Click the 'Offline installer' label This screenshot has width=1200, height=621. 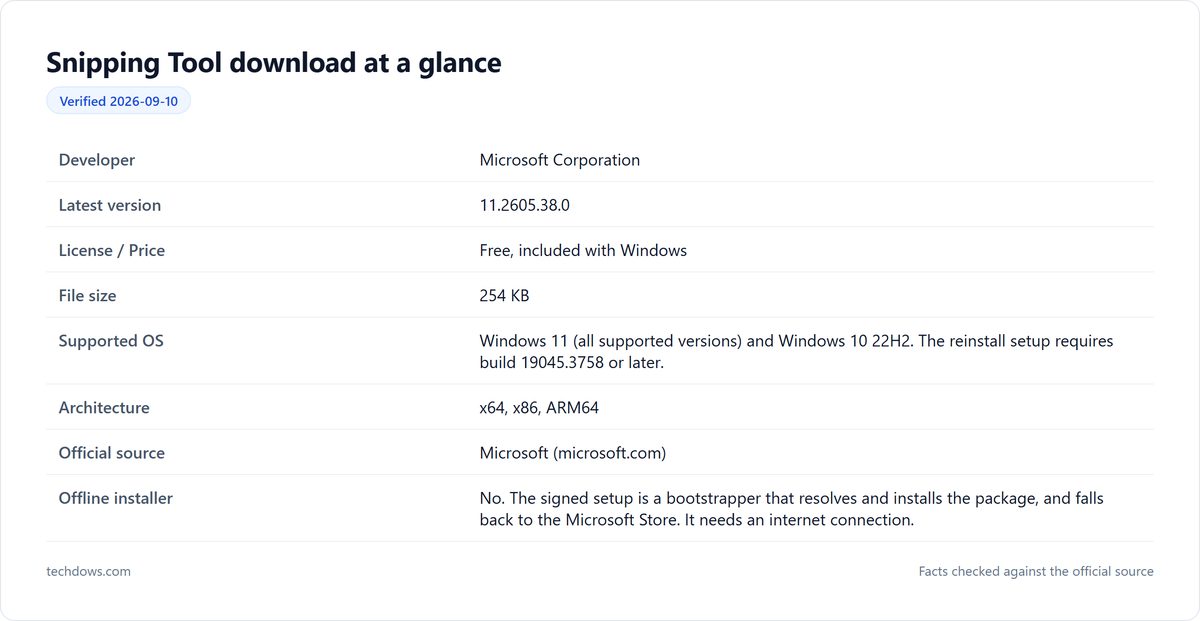(x=116, y=498)
